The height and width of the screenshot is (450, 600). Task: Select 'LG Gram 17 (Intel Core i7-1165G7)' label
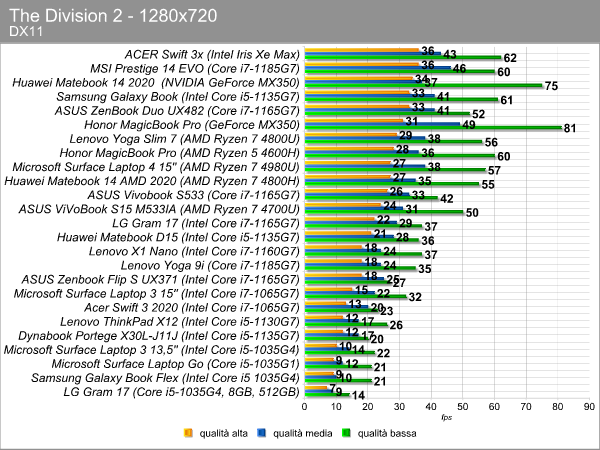pos(206,223)
